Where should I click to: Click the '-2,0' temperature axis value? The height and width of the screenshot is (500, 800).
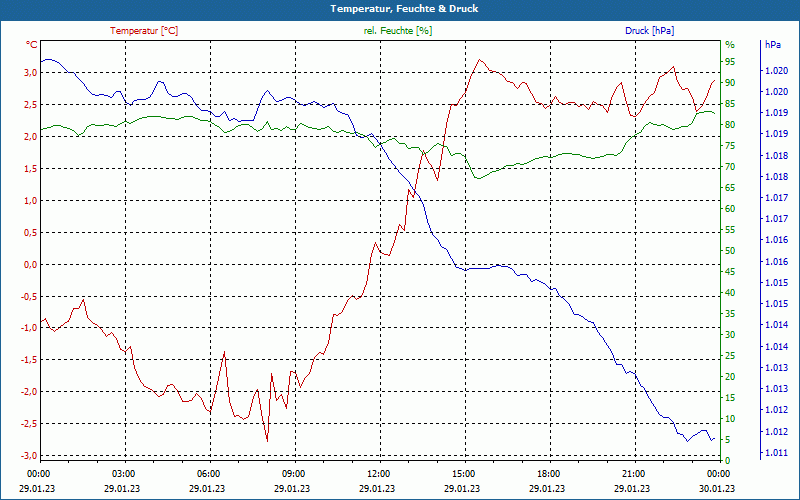coord(29,391)
